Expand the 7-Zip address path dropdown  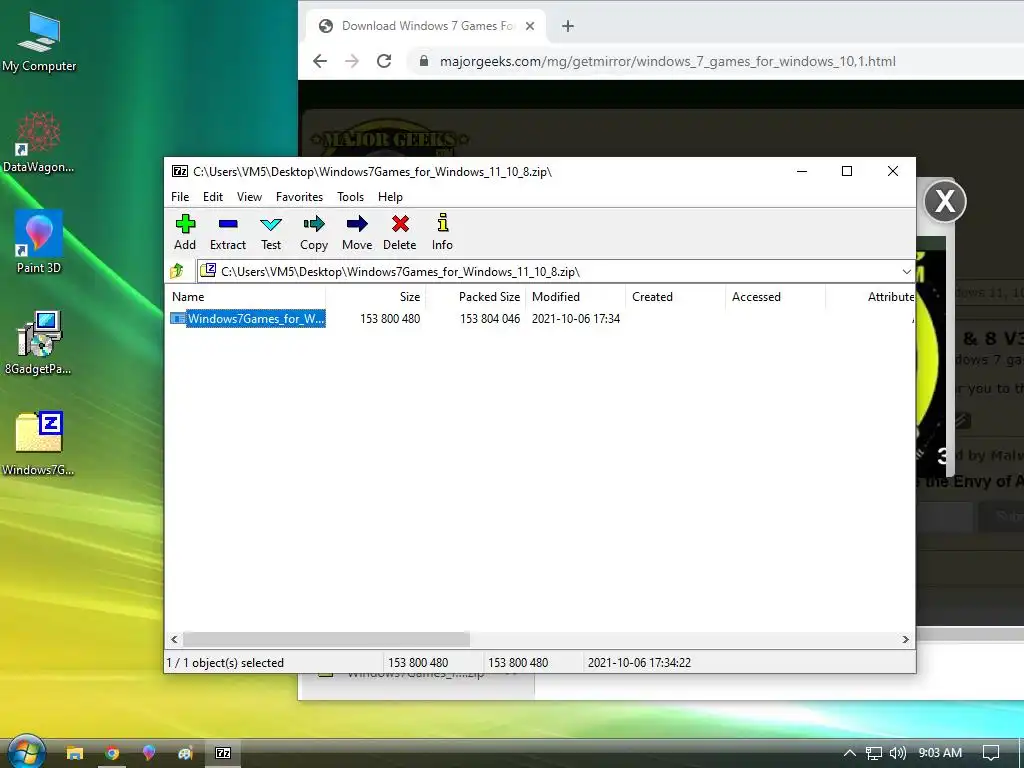(906, 271)
